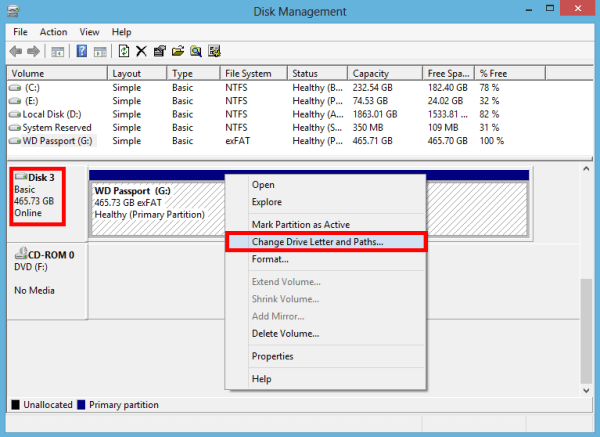Click the Disk Management title bar app icon
This screenshot has width=600, height=437.
pyautogui.click(x=13, y=11)
